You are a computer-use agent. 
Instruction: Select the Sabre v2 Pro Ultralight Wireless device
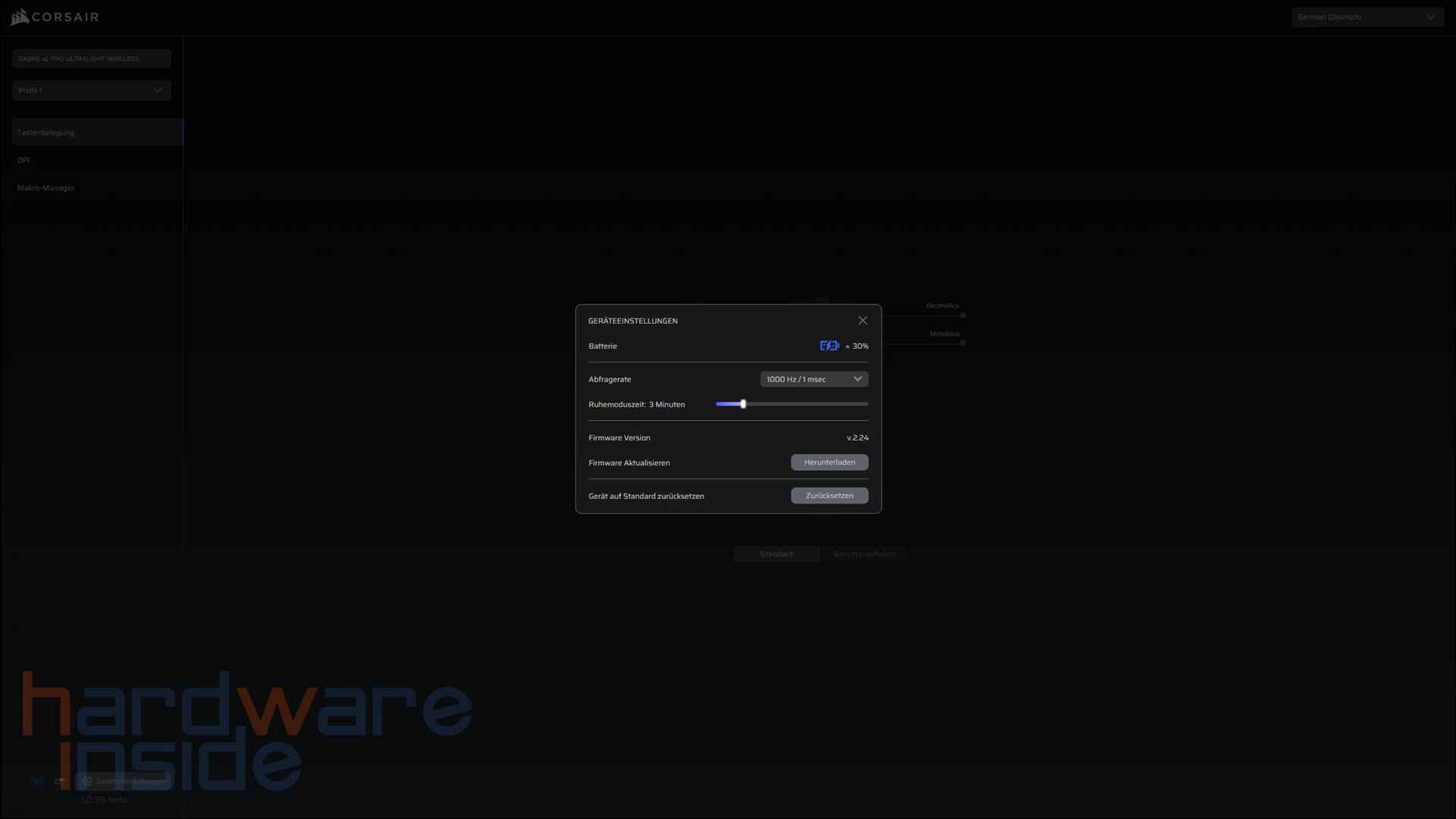pyautogui.click(x=91, y=58)
